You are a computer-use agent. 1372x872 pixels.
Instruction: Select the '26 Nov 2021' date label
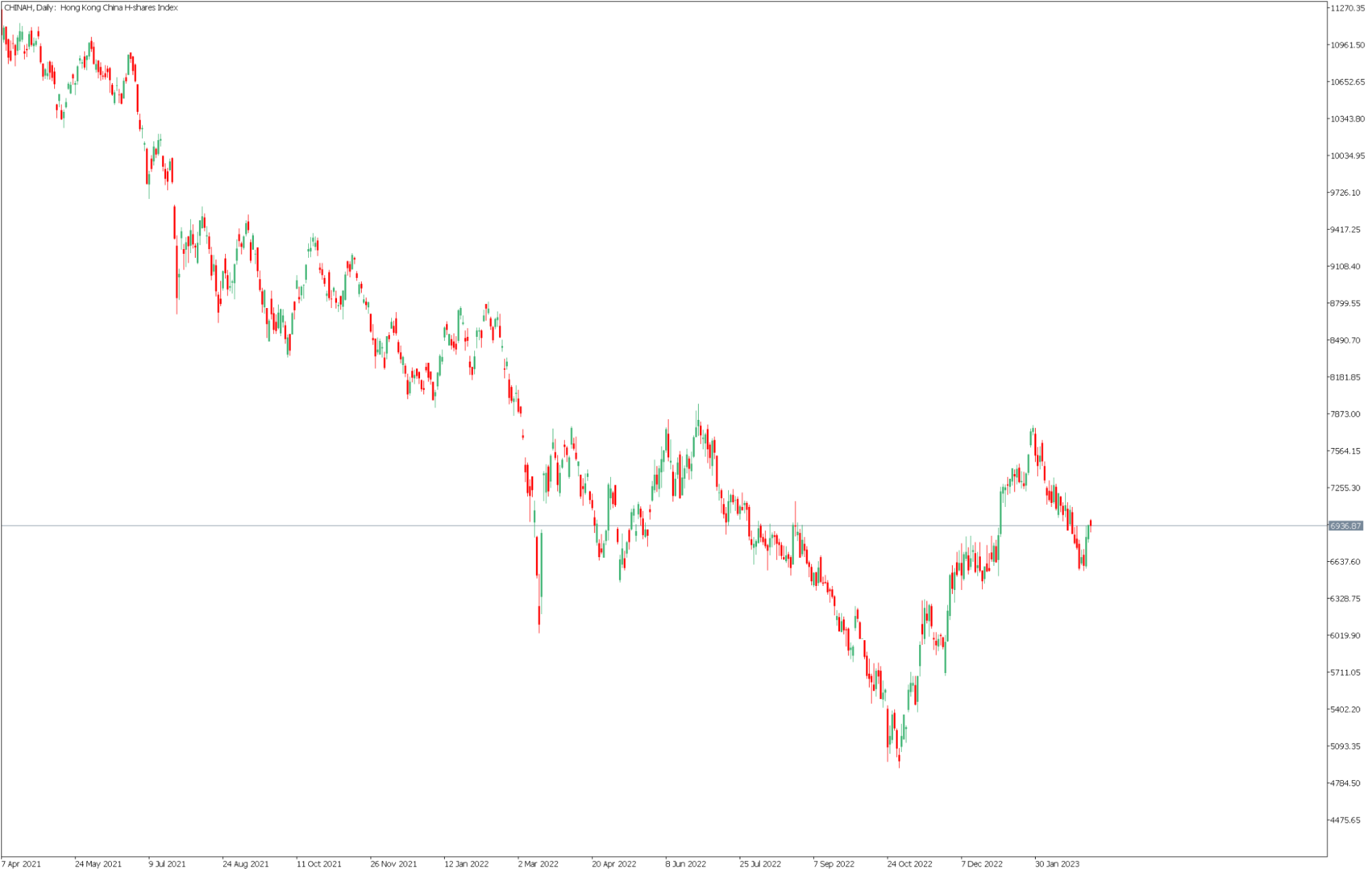[394, 864]
